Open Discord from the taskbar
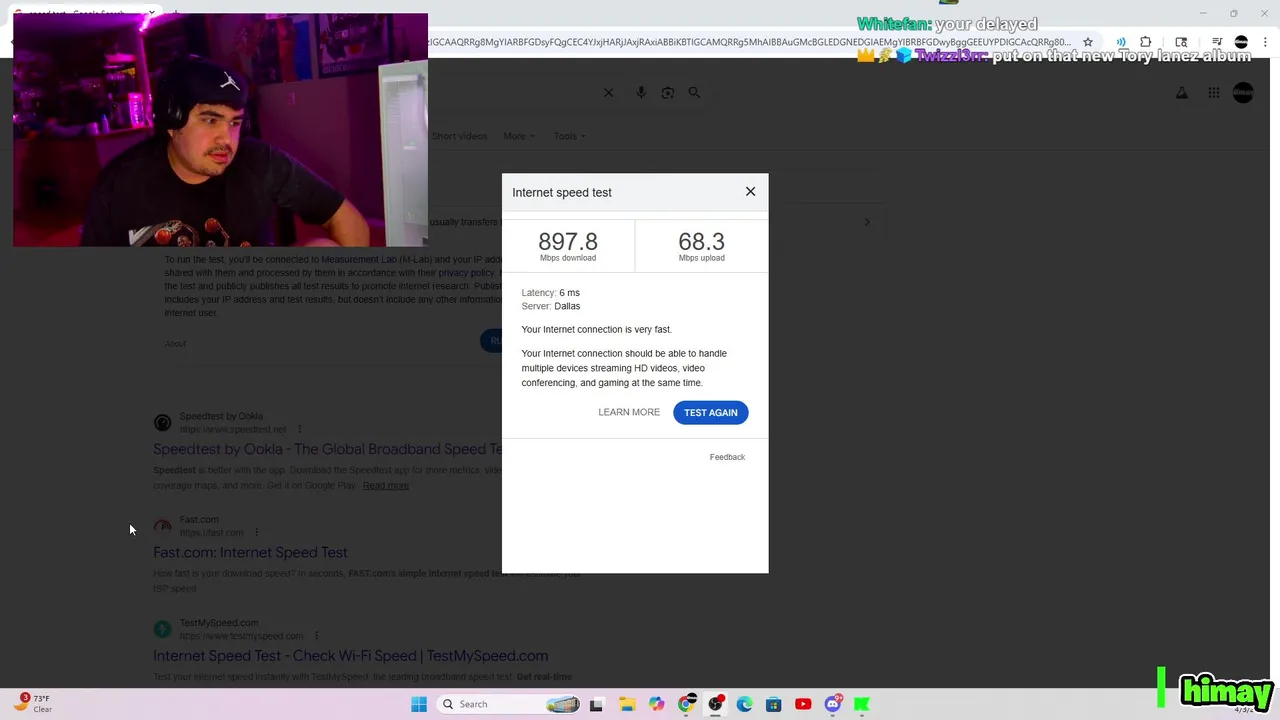 point(832,704)
